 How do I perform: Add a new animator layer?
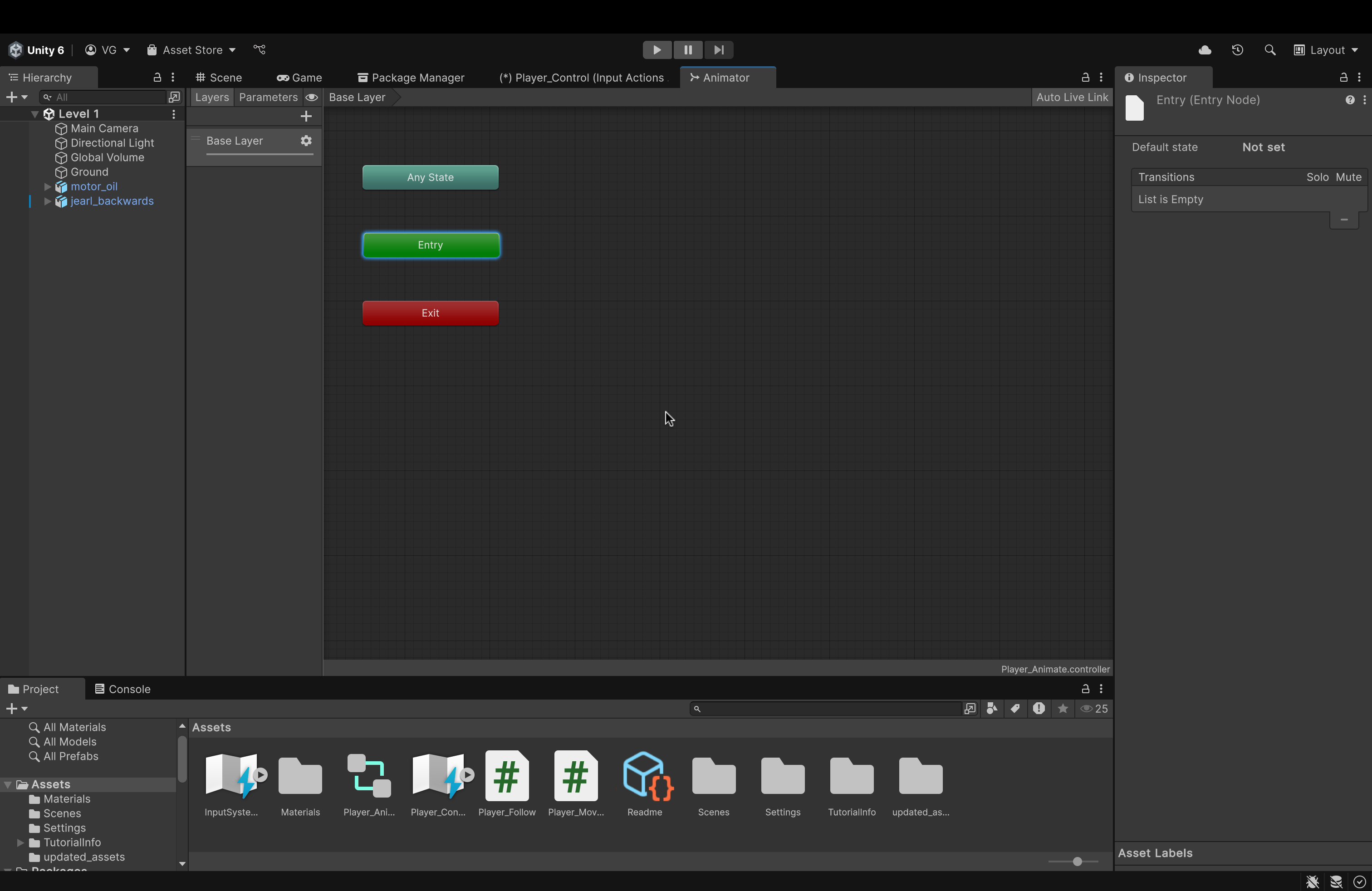tap(306, 117)
